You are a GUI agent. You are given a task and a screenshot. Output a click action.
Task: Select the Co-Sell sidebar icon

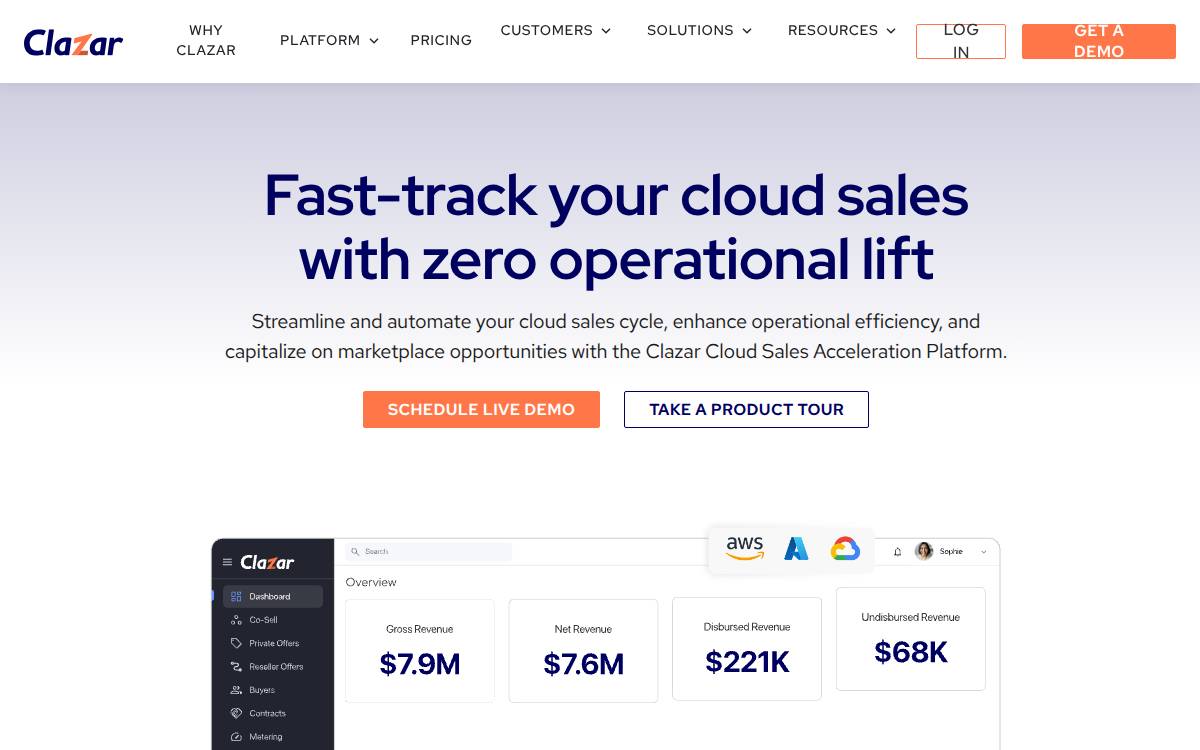pos(236,620)
